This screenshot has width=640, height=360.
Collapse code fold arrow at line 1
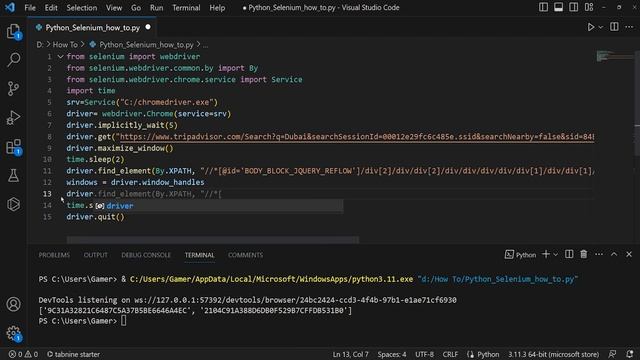(x=60, y=57)
